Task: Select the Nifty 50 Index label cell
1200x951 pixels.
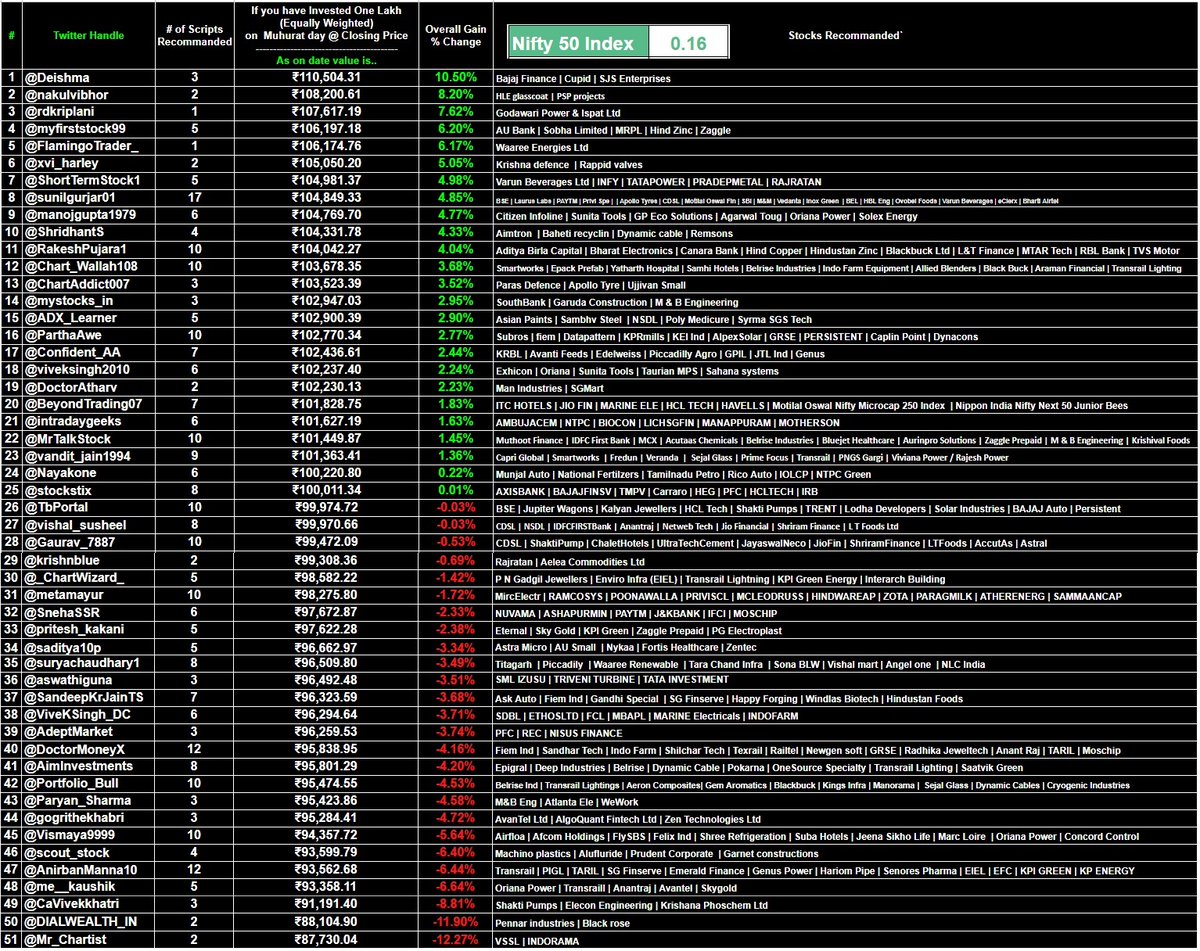Action: pyautogui.click(x=578, y=44)
